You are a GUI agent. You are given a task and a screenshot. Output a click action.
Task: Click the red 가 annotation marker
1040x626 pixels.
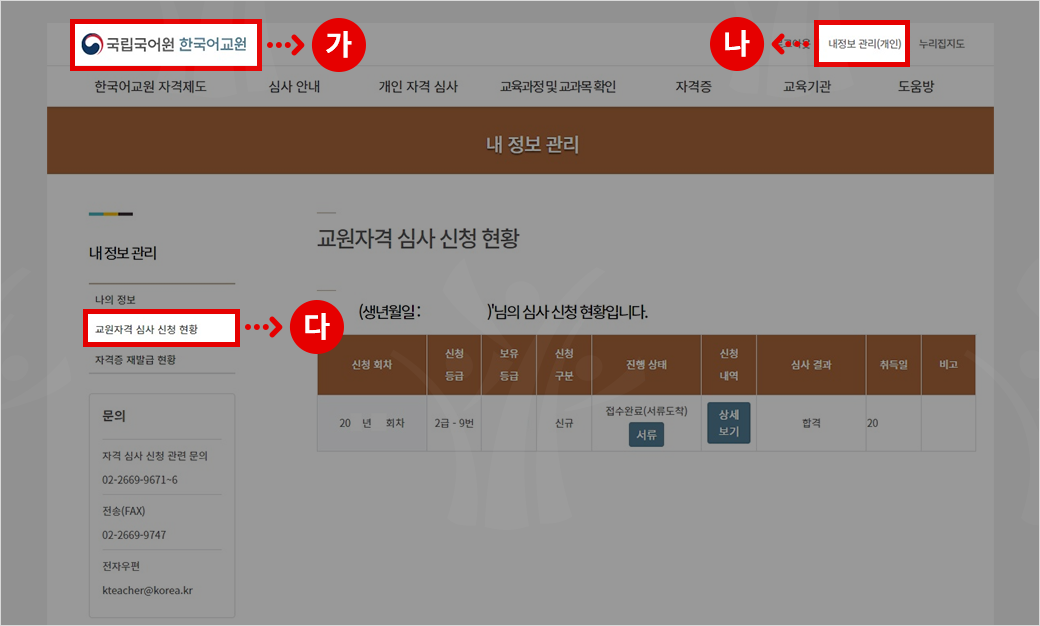[x=339, y=46]
